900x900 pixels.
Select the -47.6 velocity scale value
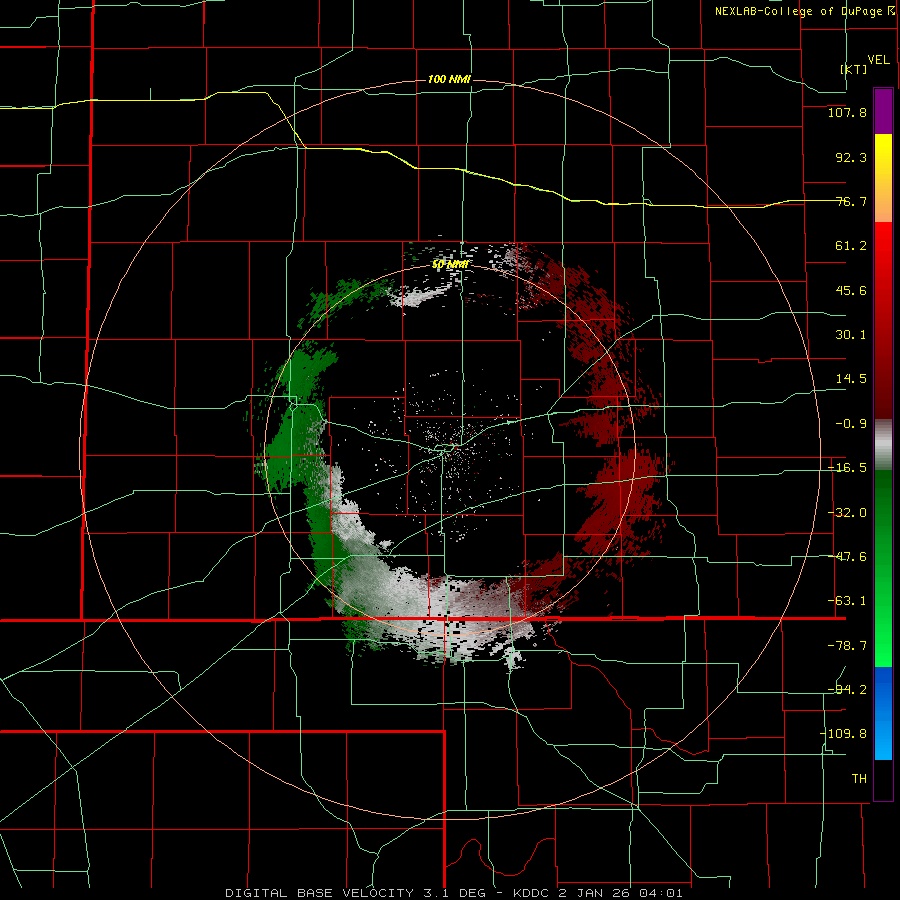(847, 557)
